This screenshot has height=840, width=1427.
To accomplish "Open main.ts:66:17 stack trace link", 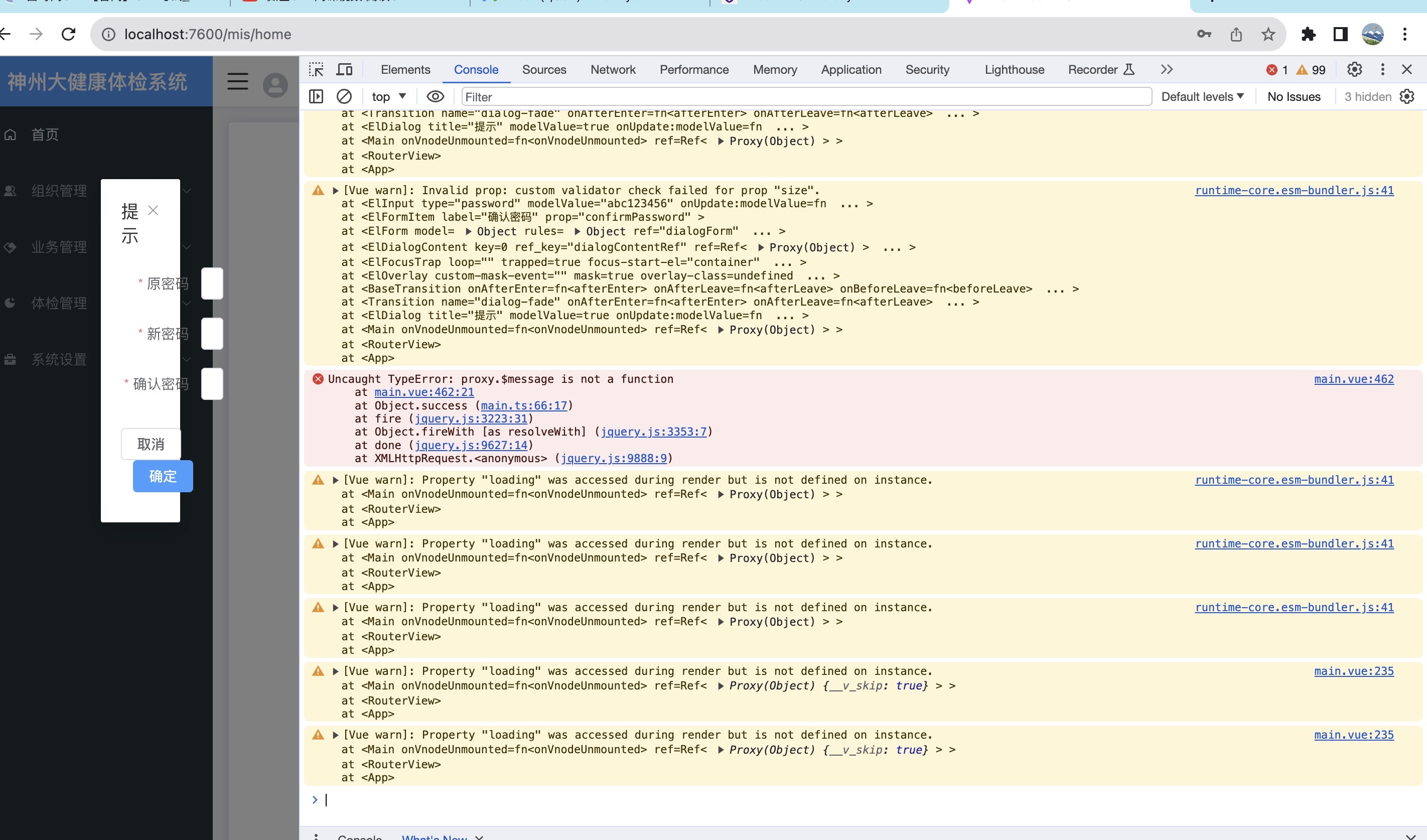I will click(524, 405).
